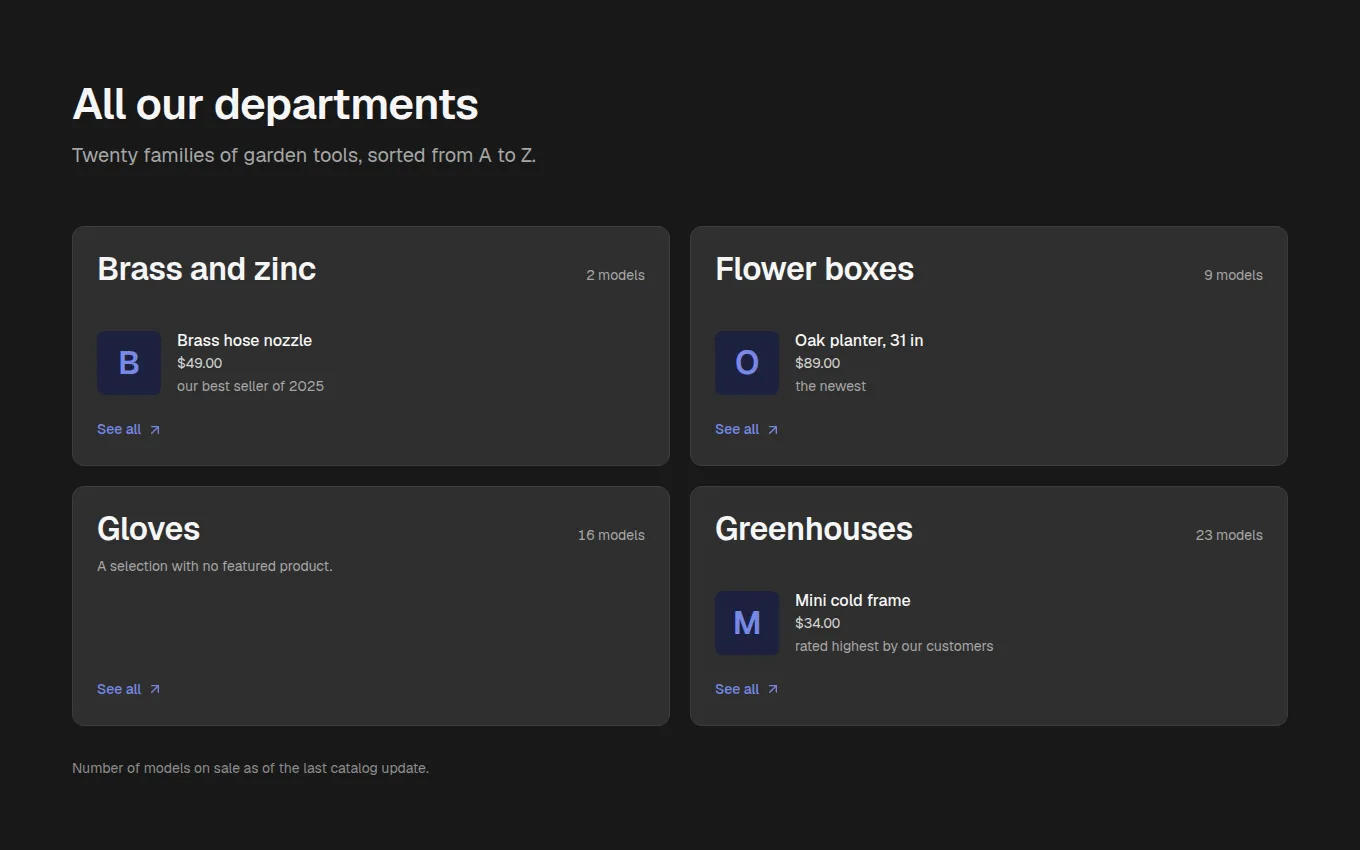Click the B thumbnail for Brass hose nozzle
This screenshot has height=850, width=1360.
tap(129, 363)
